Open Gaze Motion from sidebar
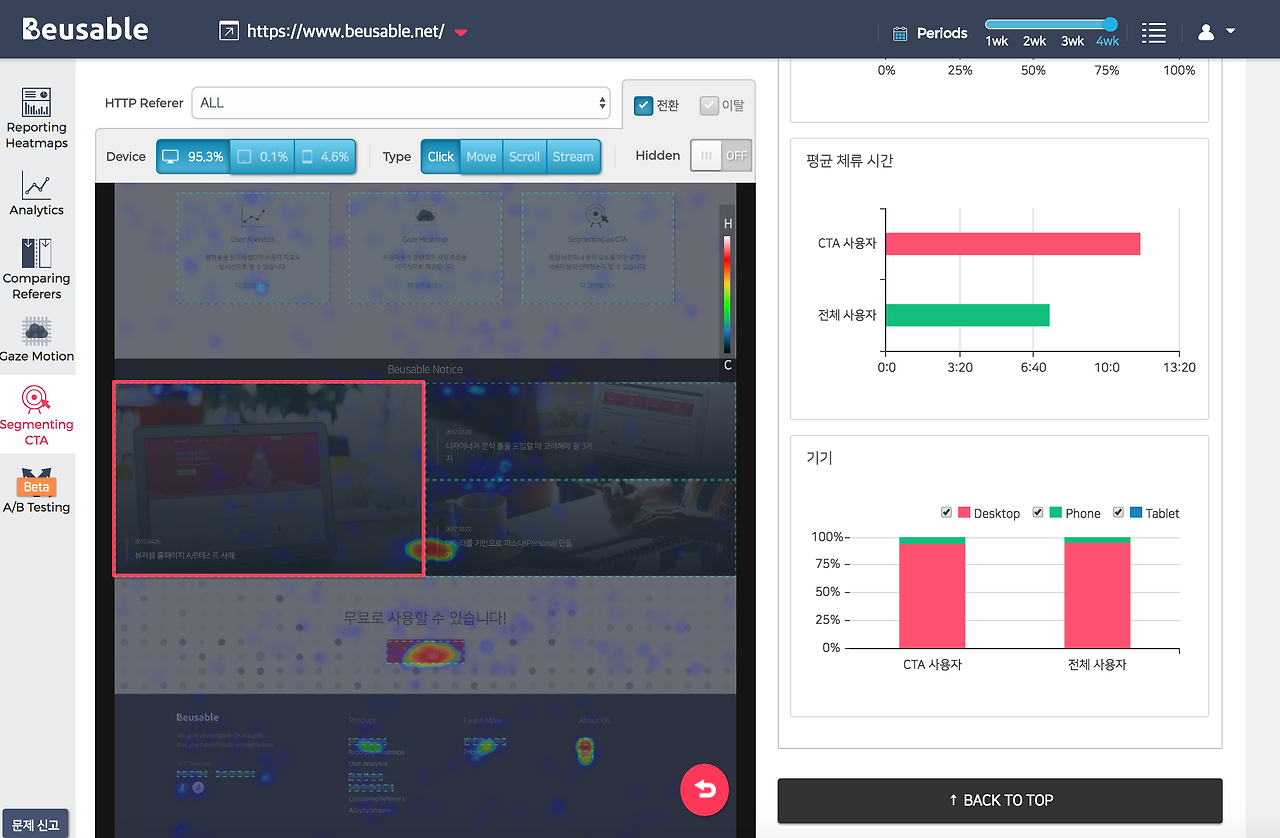This screenshot has width=1280, height=838. pyautogui.click(x=37, y=340)
